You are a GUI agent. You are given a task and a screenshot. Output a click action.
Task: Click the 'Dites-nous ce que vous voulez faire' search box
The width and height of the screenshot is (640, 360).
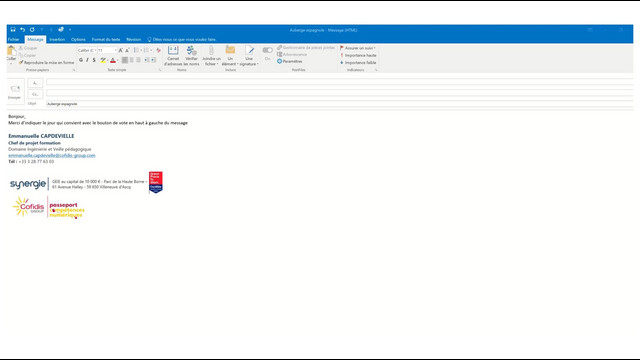click(182, 40)
